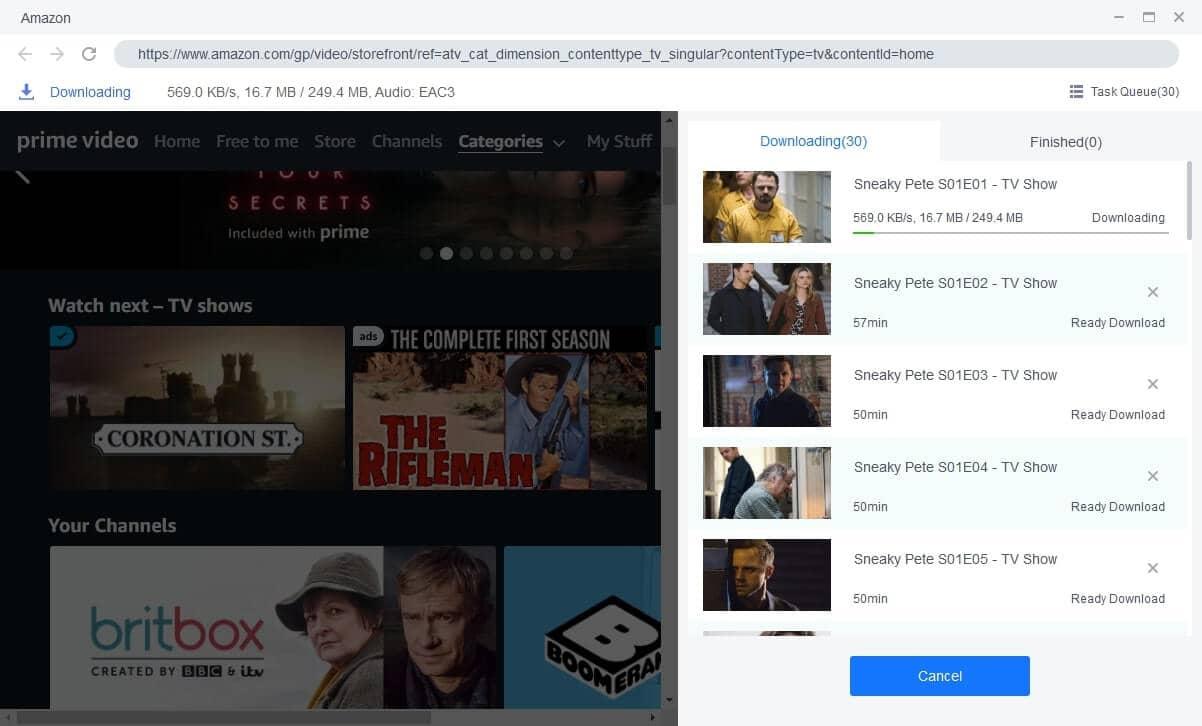Viewport: 1202px width, 726px height.
Task: Click 'Sneaky Pete S01E02 - TV Show' title
Action: 955,283
